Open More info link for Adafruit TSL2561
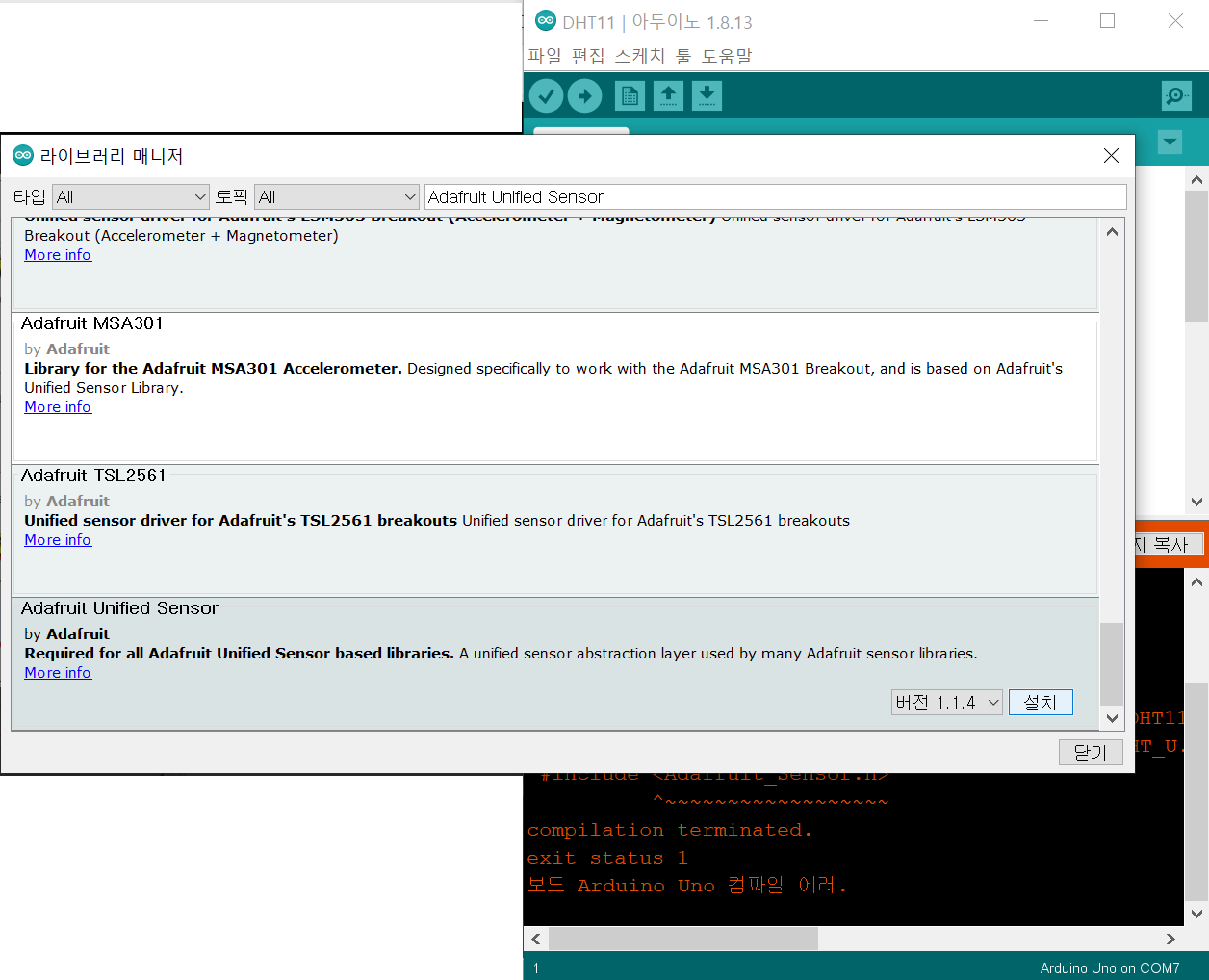Image resolution: width=1209 pixels, height=980 pixels. tap(58, 540)
